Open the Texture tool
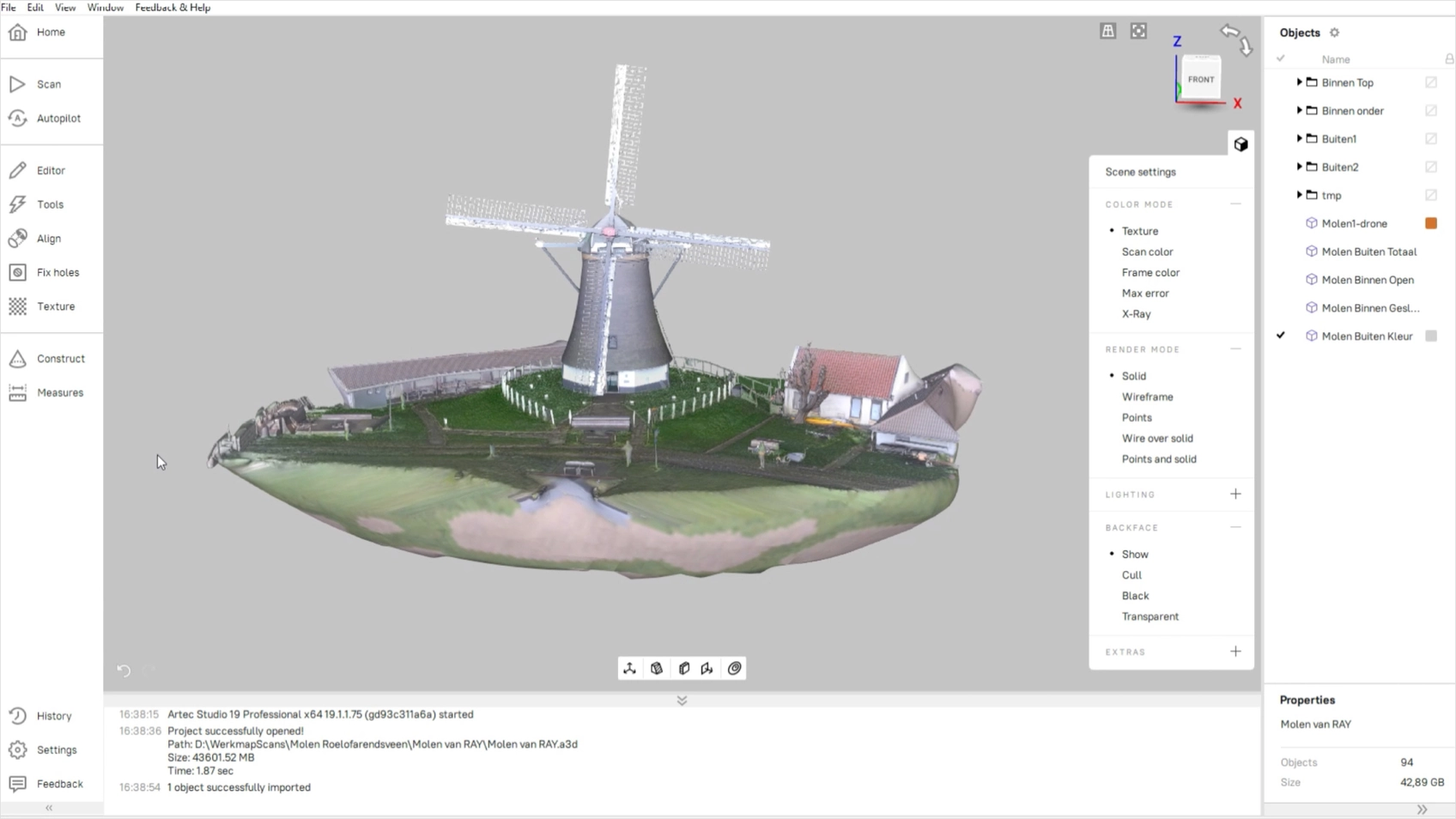The width and height of the screenshot is (1456, 819). (55, 306)
